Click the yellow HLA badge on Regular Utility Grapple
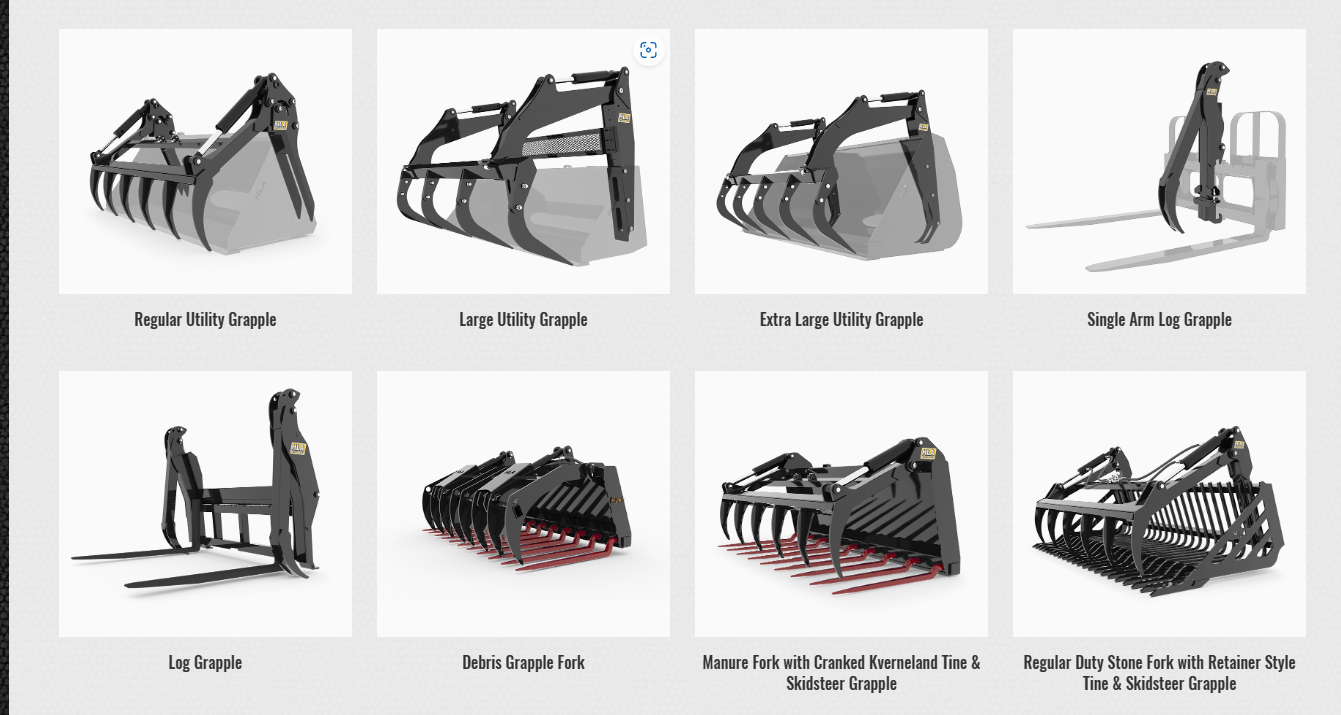 click(x=281, y=126)
